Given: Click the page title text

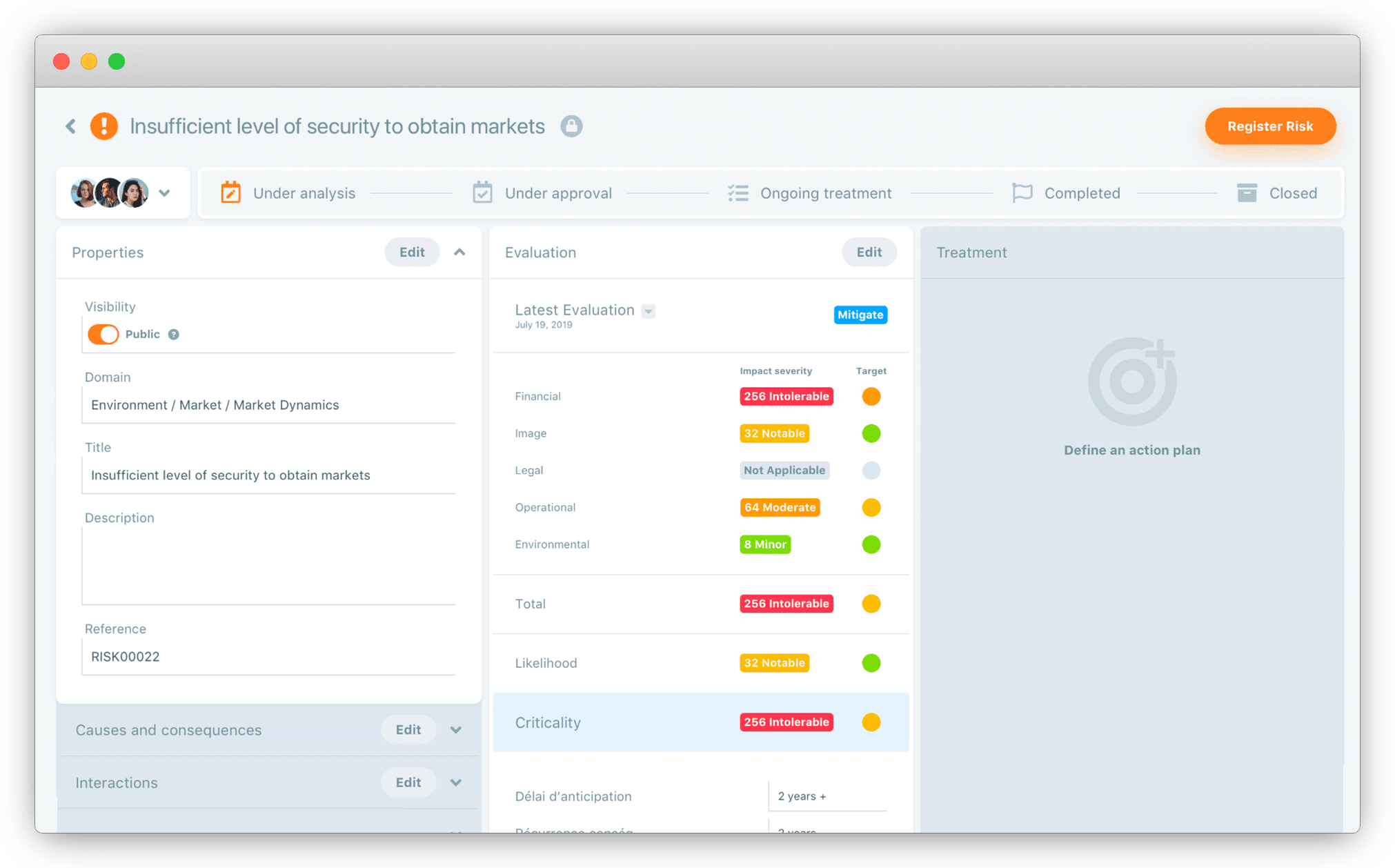Looking at the screenshot, I should [337, 126].
